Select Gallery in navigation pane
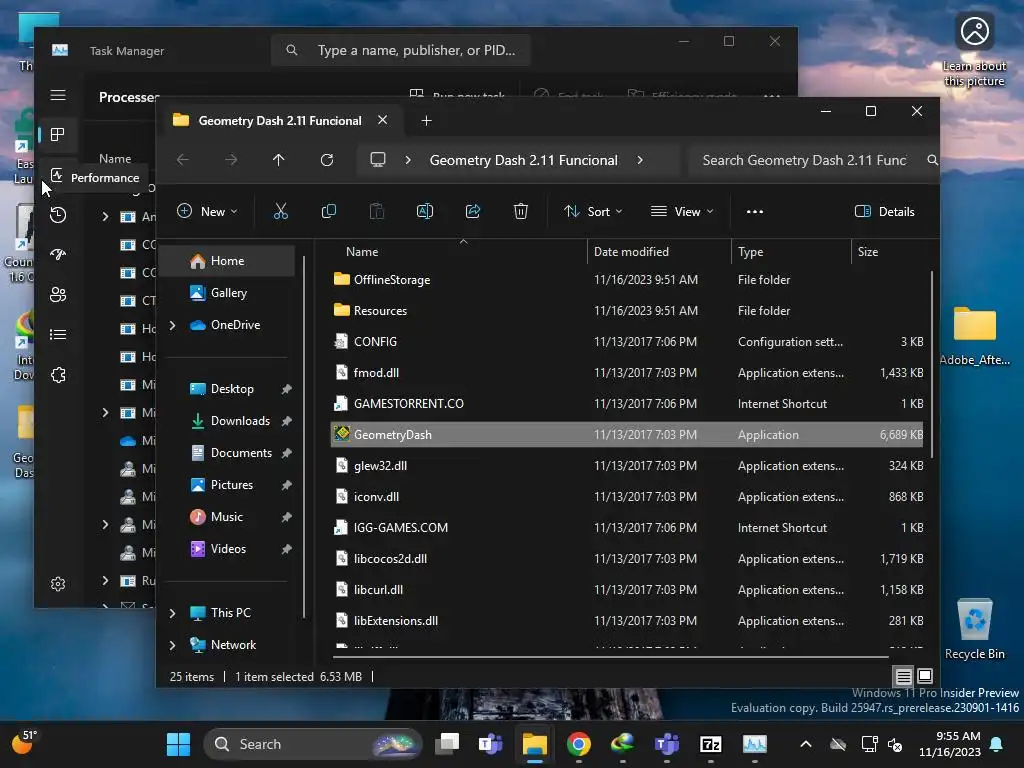 click(227, 293)
